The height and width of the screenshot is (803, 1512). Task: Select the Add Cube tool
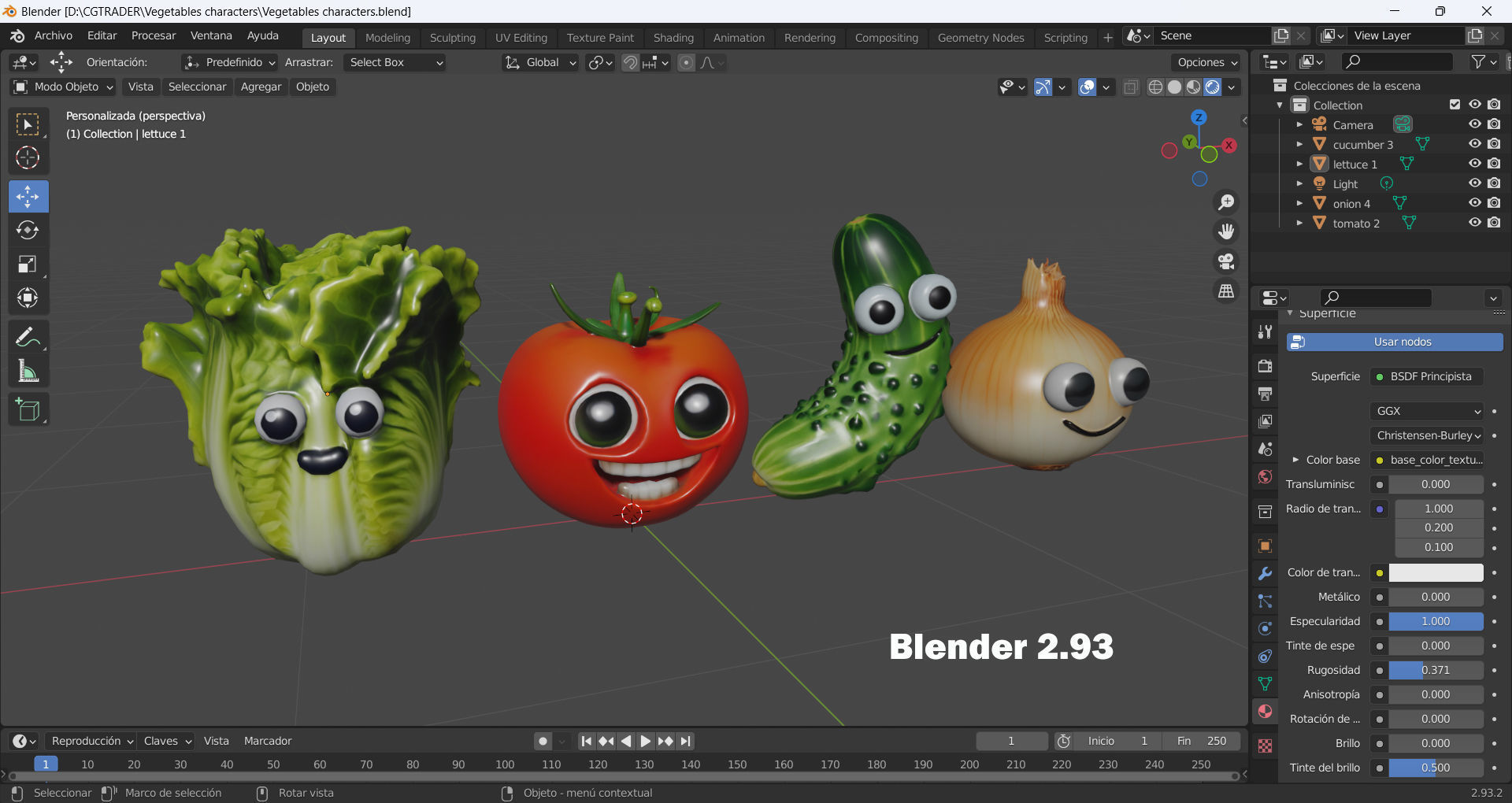(28, 409)
